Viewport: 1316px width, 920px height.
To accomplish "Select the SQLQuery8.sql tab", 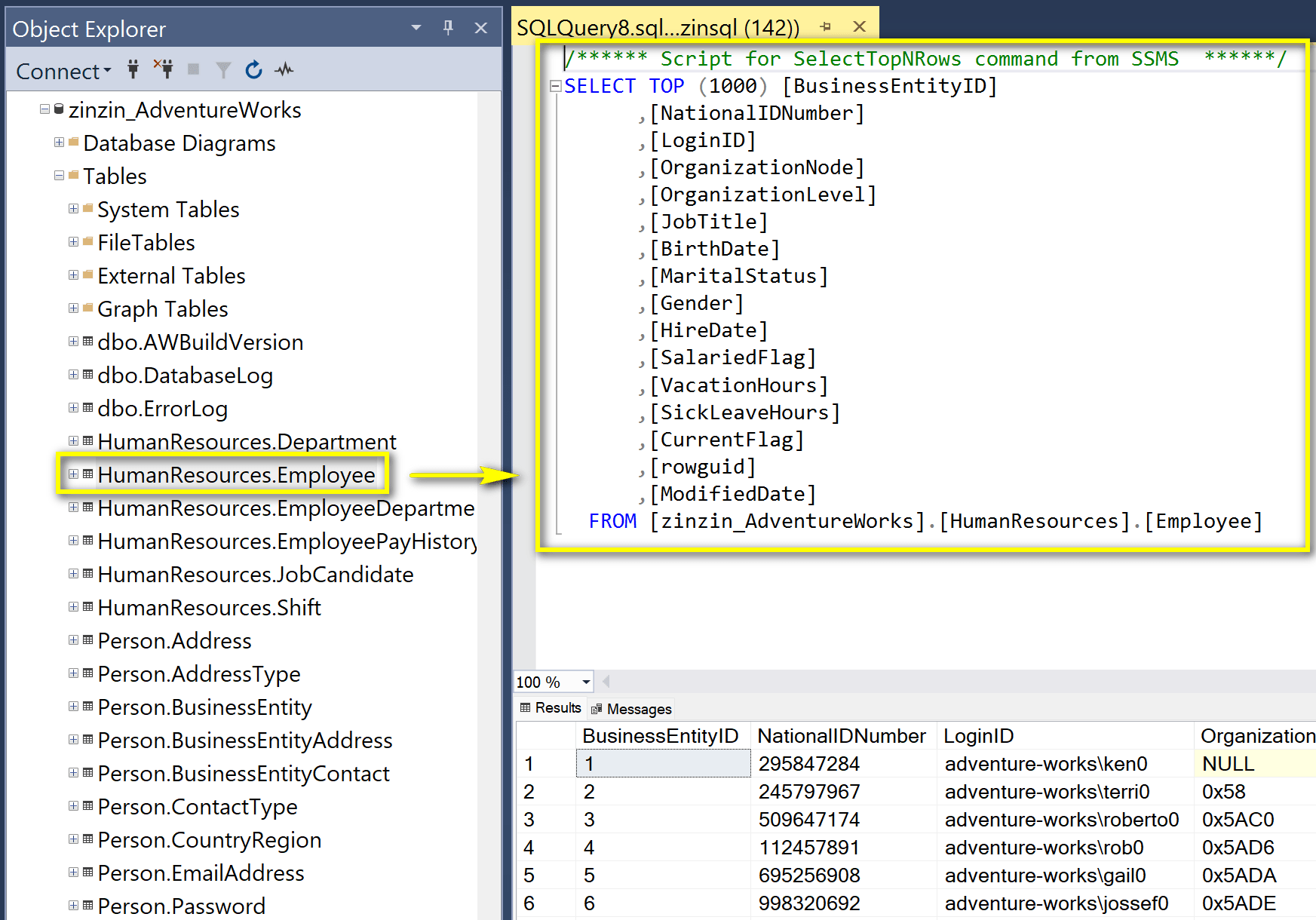I will (658, 28).
